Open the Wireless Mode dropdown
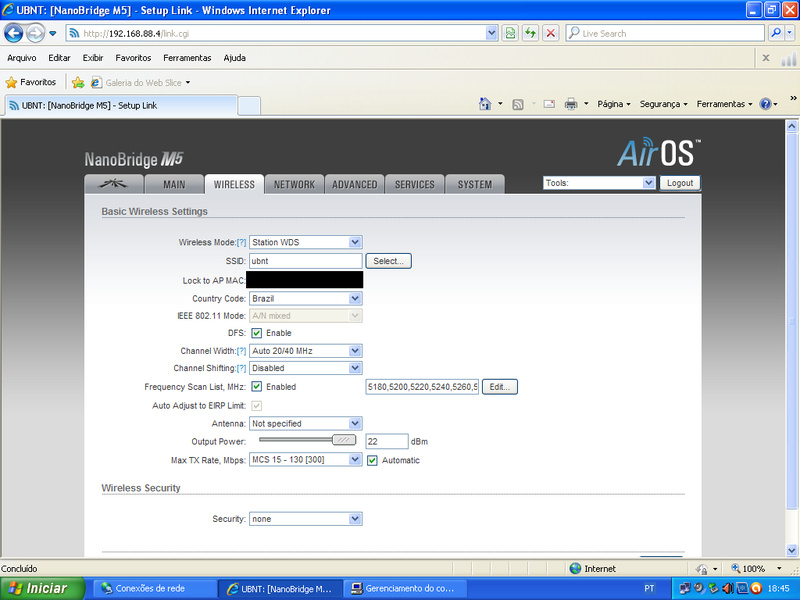 (x=306, y=242)
